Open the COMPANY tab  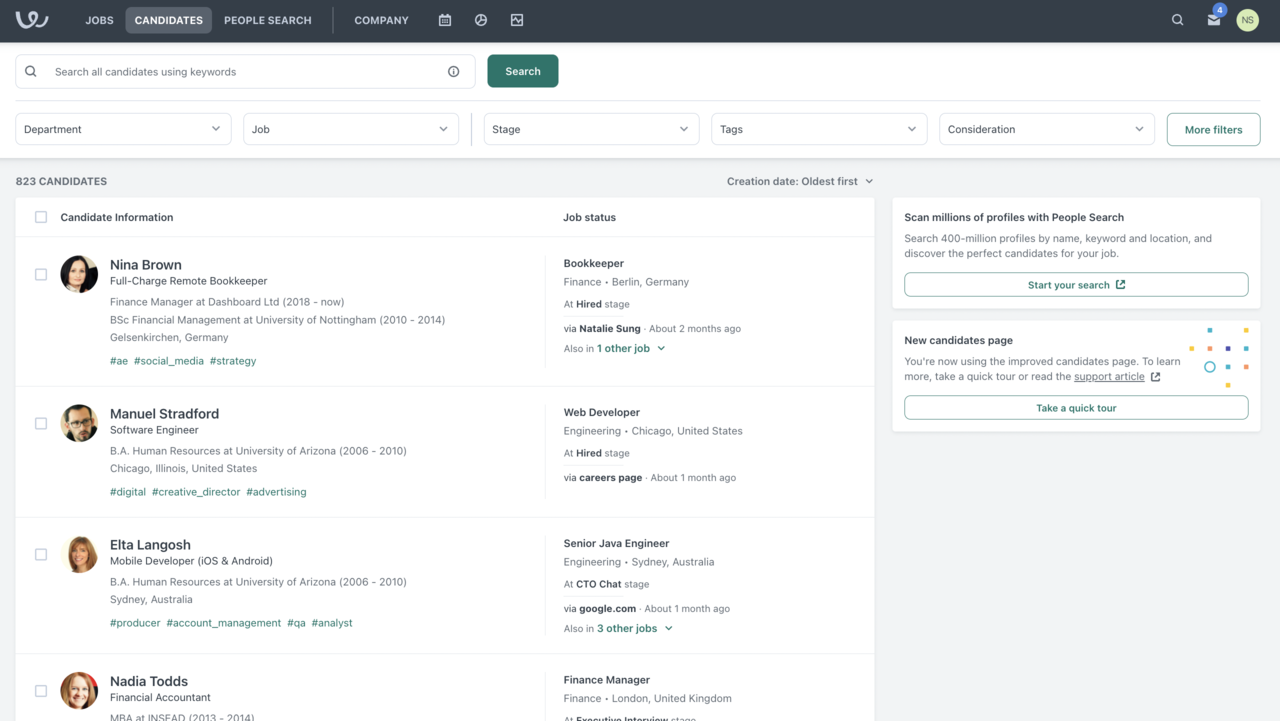click(x=381, y=20)
